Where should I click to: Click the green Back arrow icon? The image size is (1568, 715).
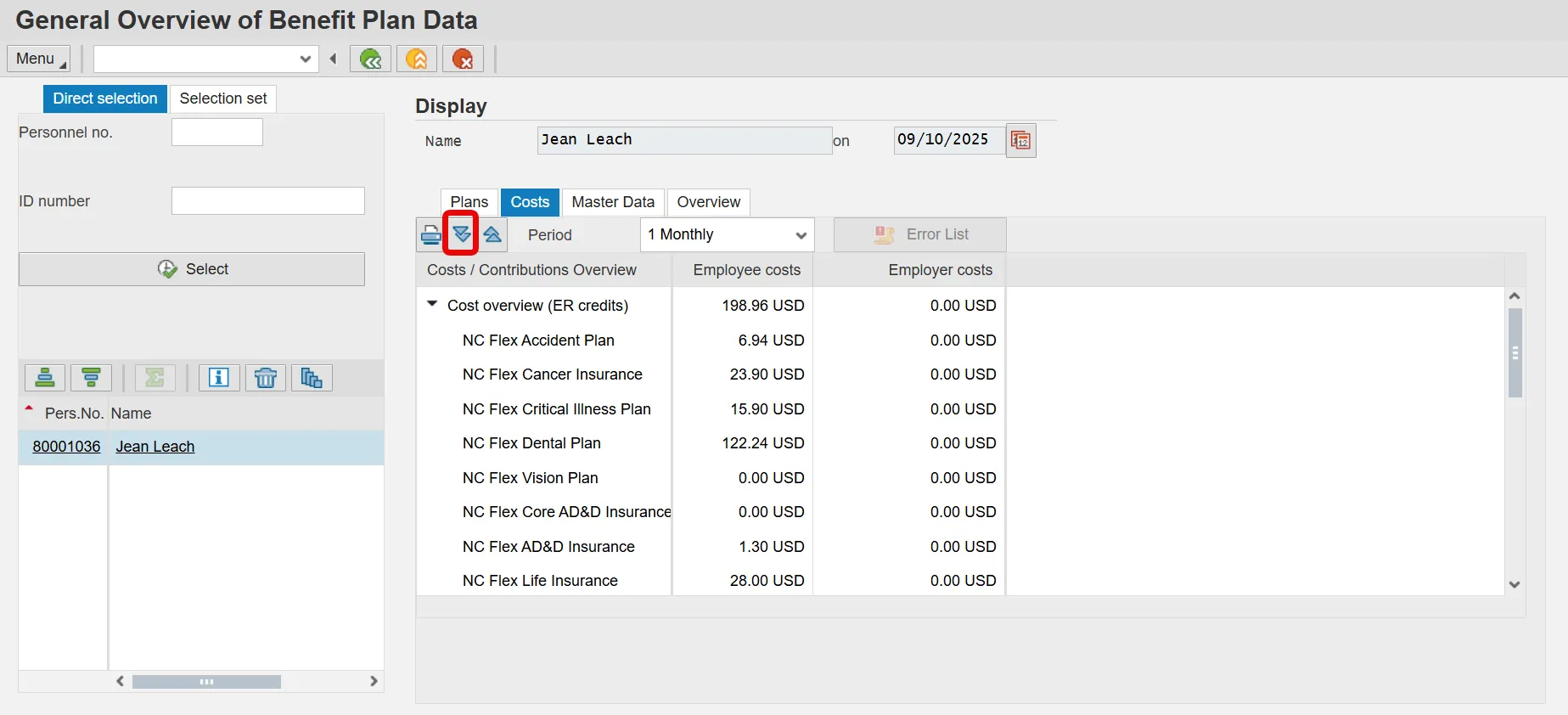click(370, 59)
